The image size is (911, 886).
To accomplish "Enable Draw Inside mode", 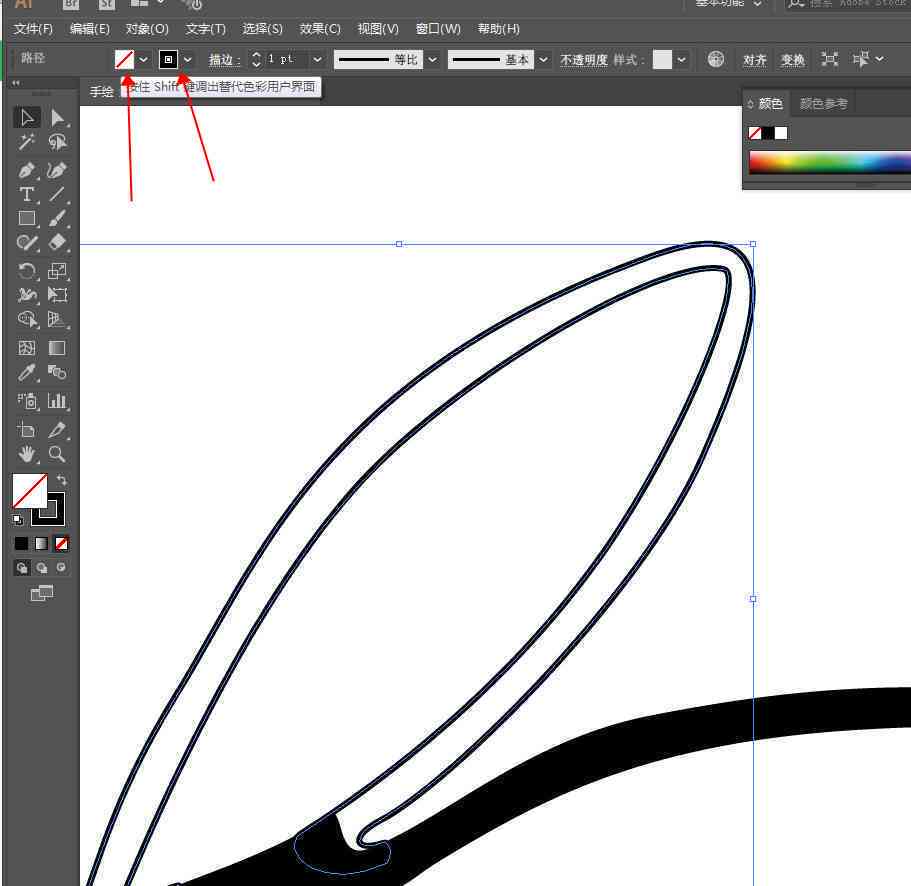I will 61,568.
